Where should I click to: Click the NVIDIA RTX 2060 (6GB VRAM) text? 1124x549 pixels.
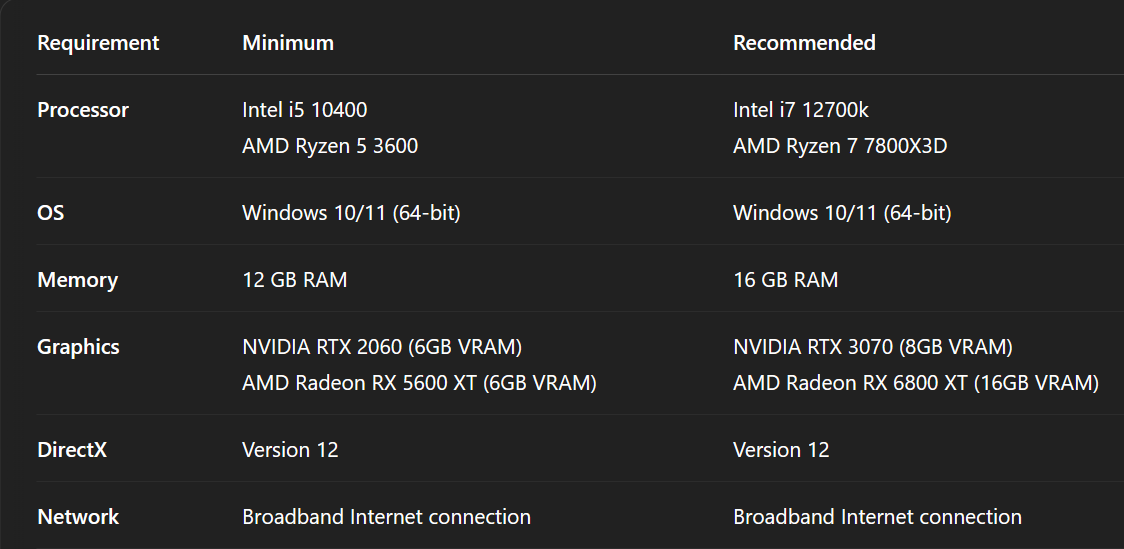382,347
